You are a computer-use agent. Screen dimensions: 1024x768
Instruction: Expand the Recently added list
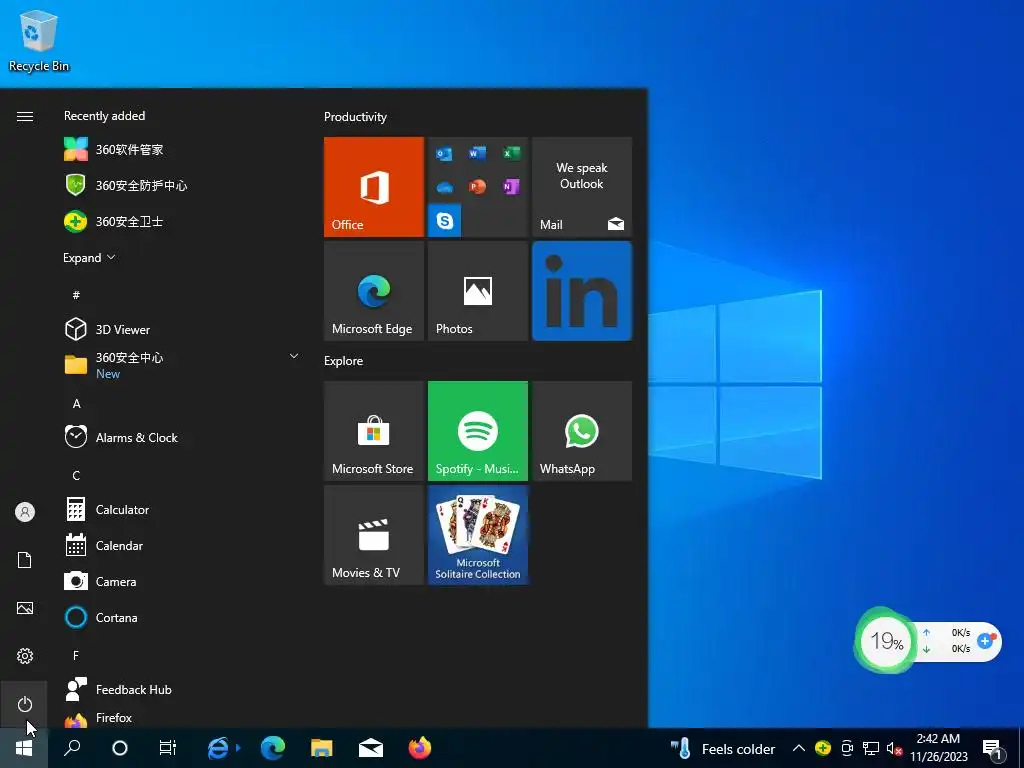[x=89, y=258]
